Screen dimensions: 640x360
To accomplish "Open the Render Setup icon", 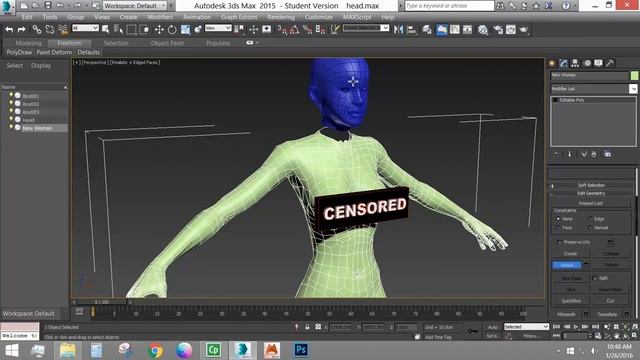I will point(498,29).
